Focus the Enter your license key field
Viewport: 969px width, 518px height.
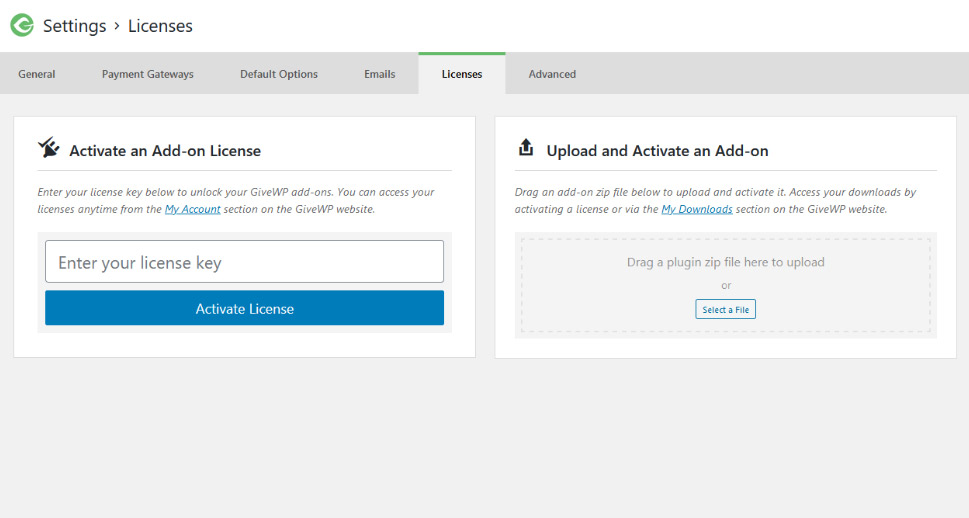pos(244,262)
